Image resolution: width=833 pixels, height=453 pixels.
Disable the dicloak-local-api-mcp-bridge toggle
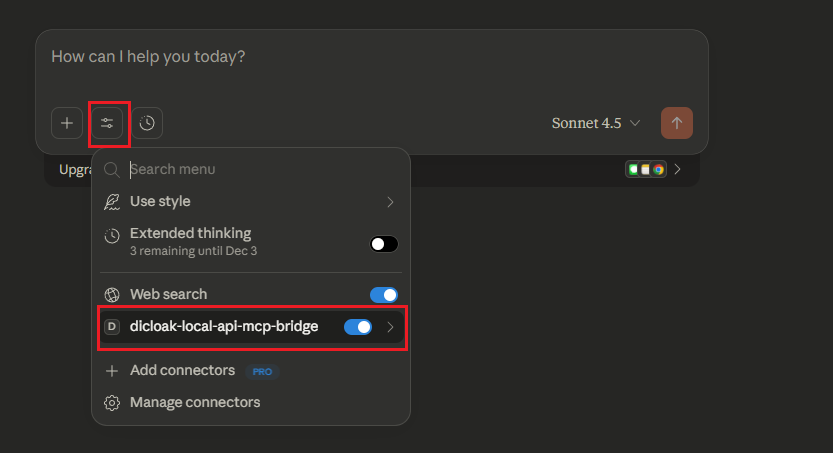[x=358, y=327]
